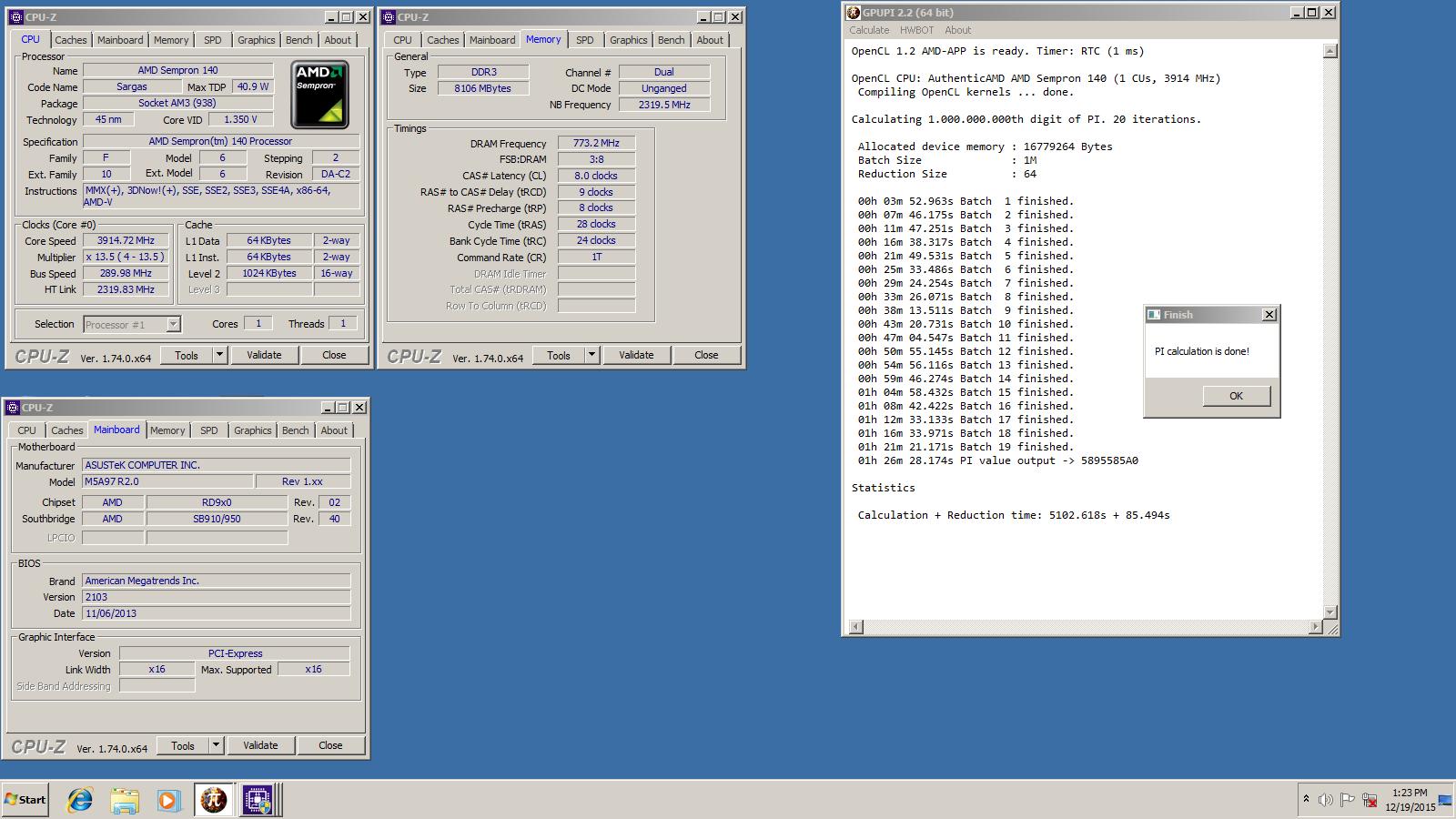Open the HWBOT menu in GPUPI

[x=916, y=30]
